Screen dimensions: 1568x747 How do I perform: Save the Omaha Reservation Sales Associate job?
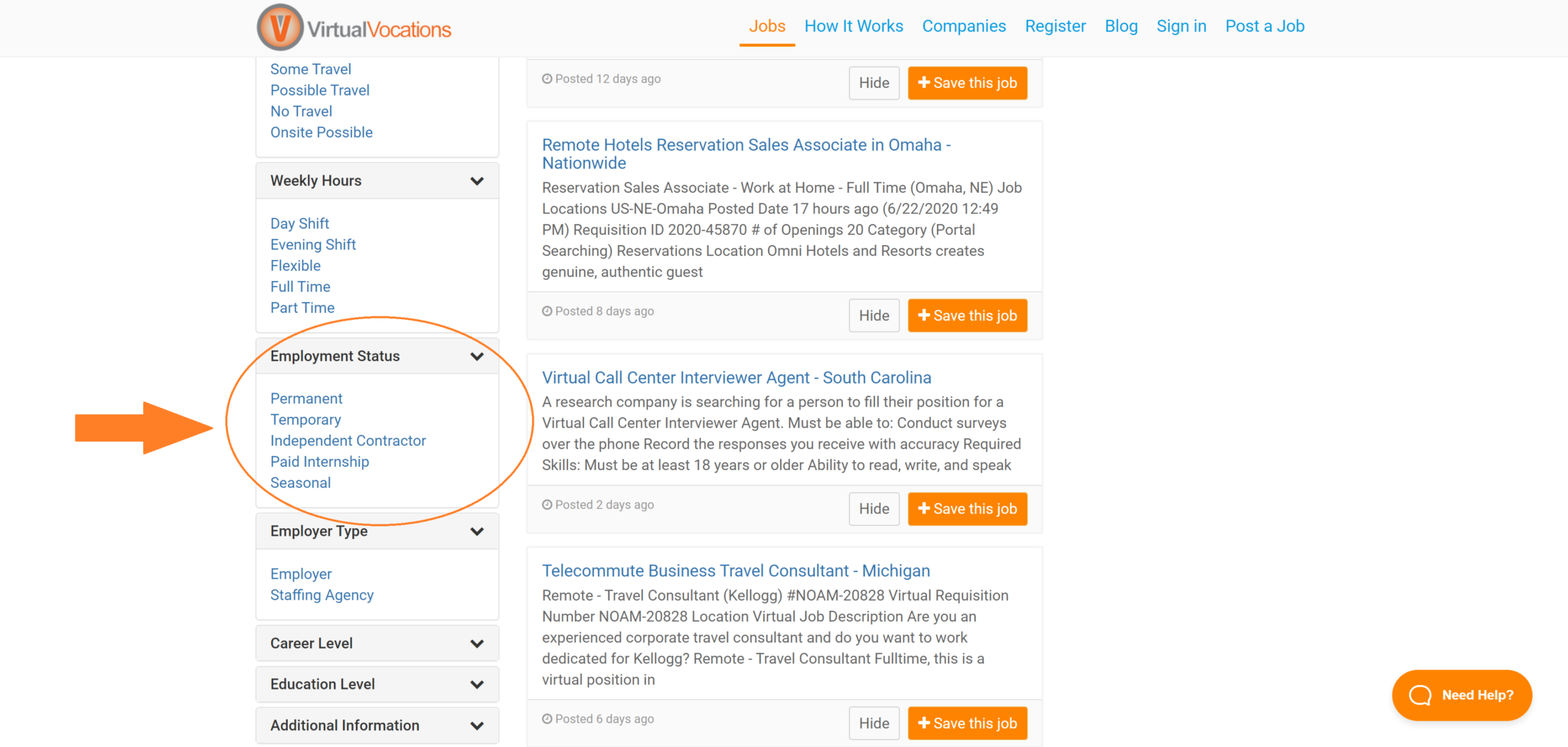(967, 315)
